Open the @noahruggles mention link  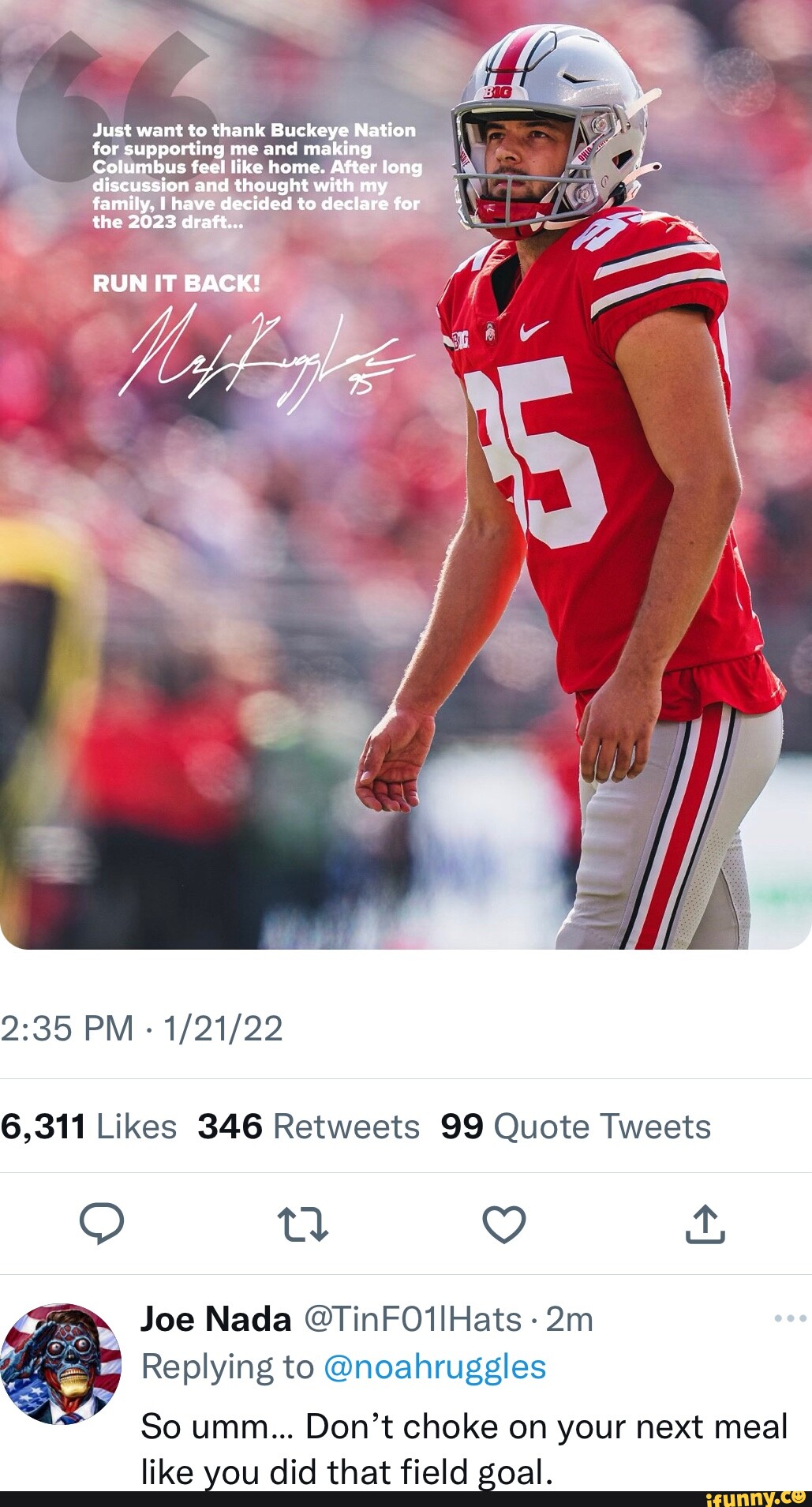(x=435, y=1366)
